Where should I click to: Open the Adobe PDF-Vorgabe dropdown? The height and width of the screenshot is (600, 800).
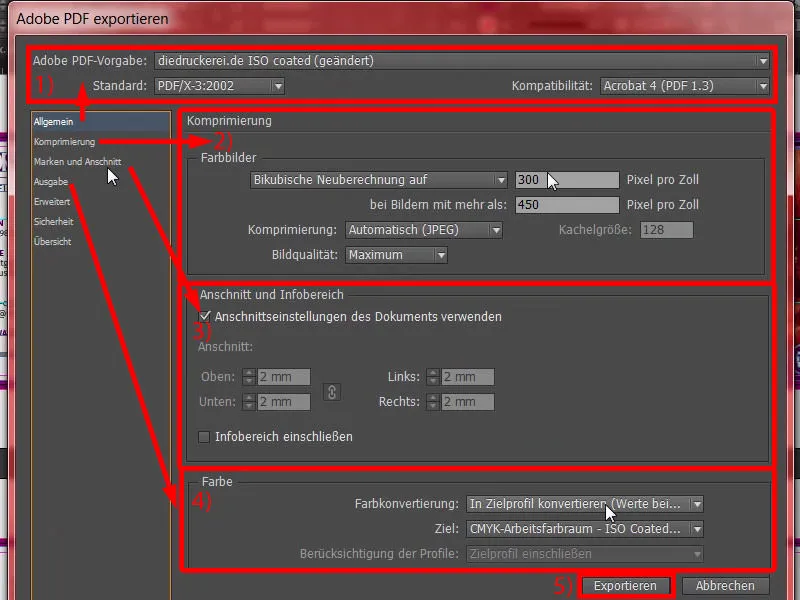[462, 61]
